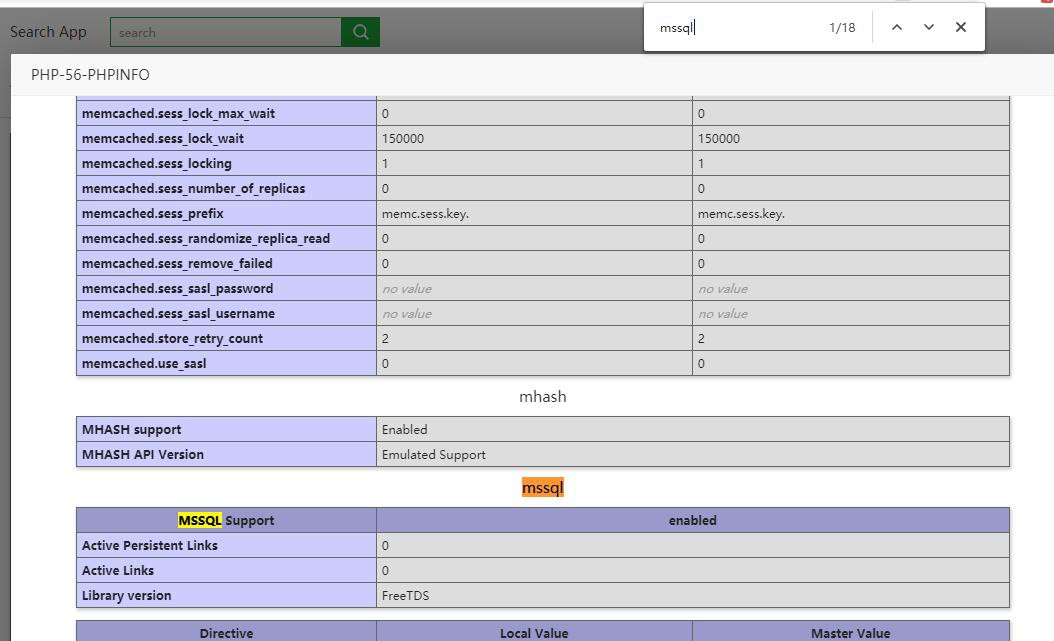This screenshot has width=1054, height=641.
Task: Click the orange highlighted mssql section heading
Action: tap(543, 488)
